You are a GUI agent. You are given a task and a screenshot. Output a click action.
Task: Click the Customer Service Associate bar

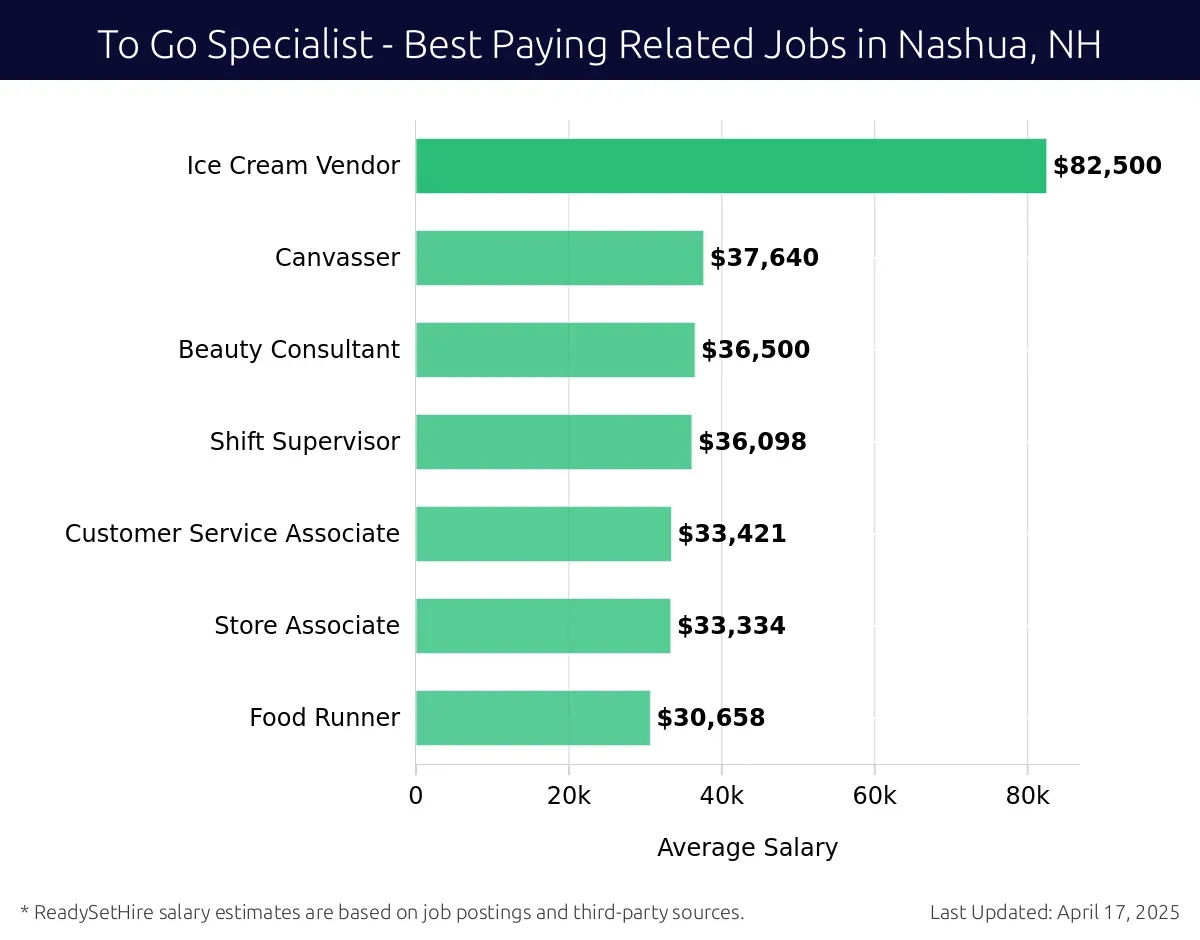543,534
